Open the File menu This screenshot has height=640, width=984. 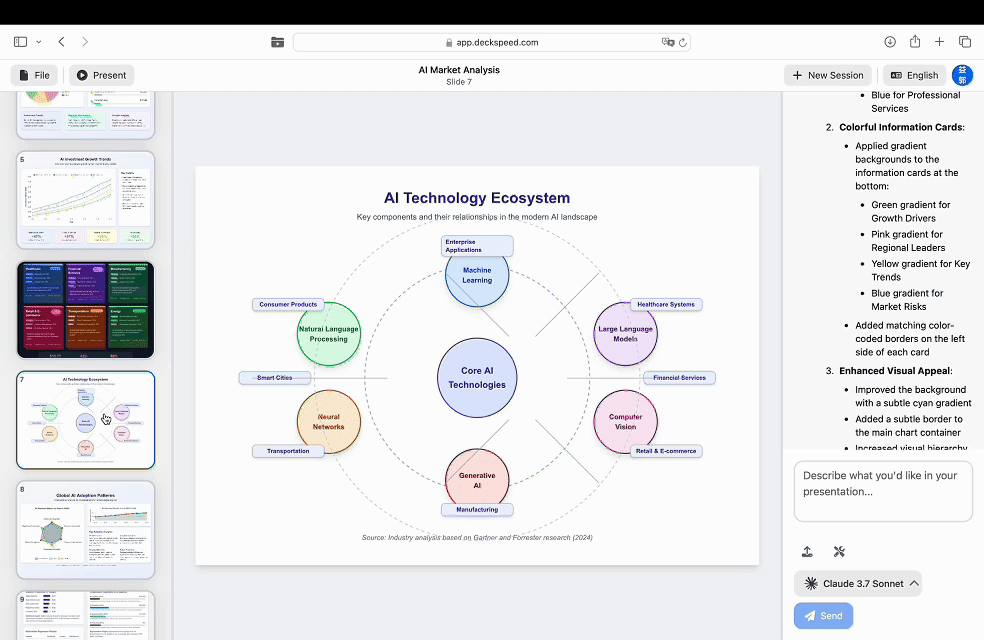click(34, 75)
